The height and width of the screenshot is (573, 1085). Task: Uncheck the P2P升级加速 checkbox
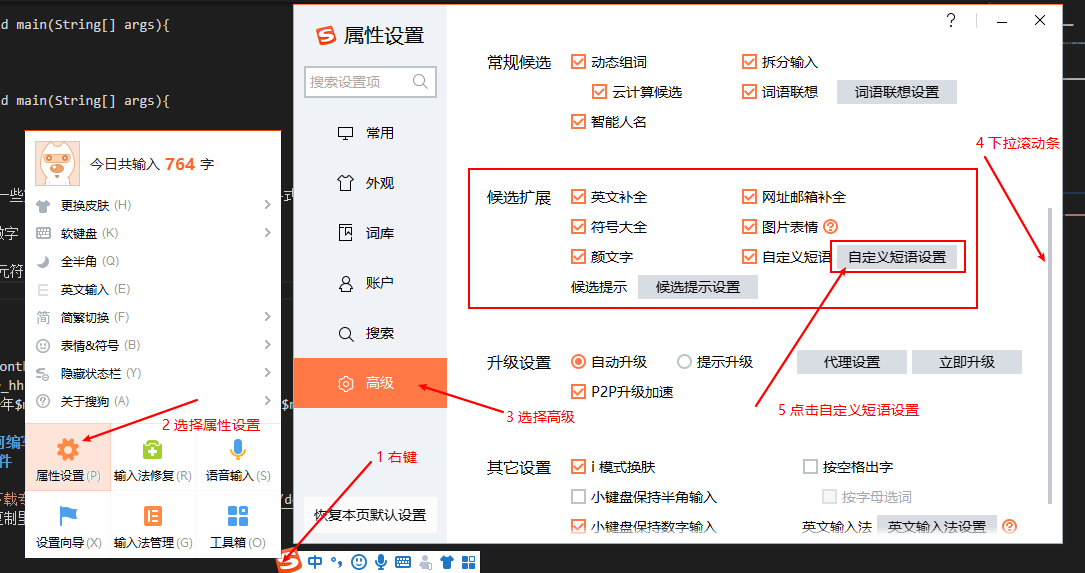pos(578,392)
